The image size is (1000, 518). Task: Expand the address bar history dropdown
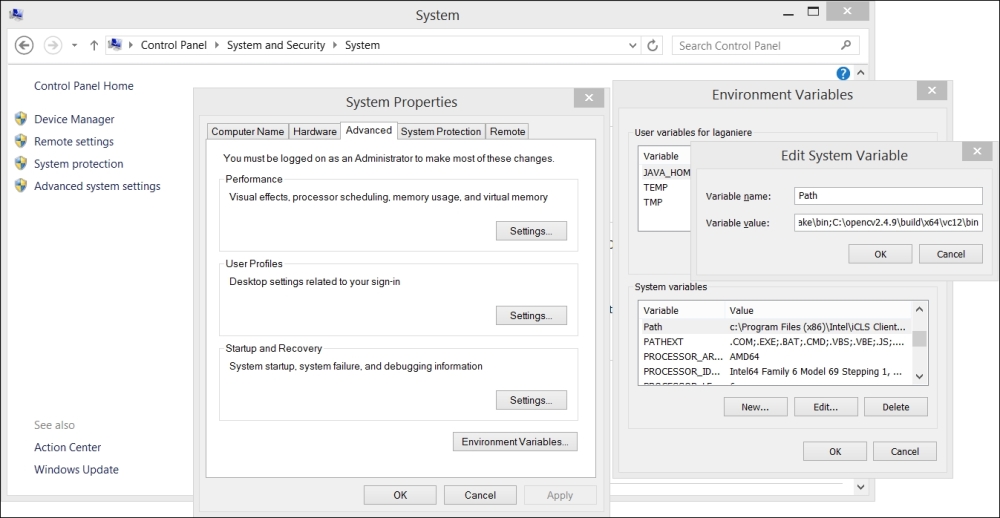tap(632, 45)
